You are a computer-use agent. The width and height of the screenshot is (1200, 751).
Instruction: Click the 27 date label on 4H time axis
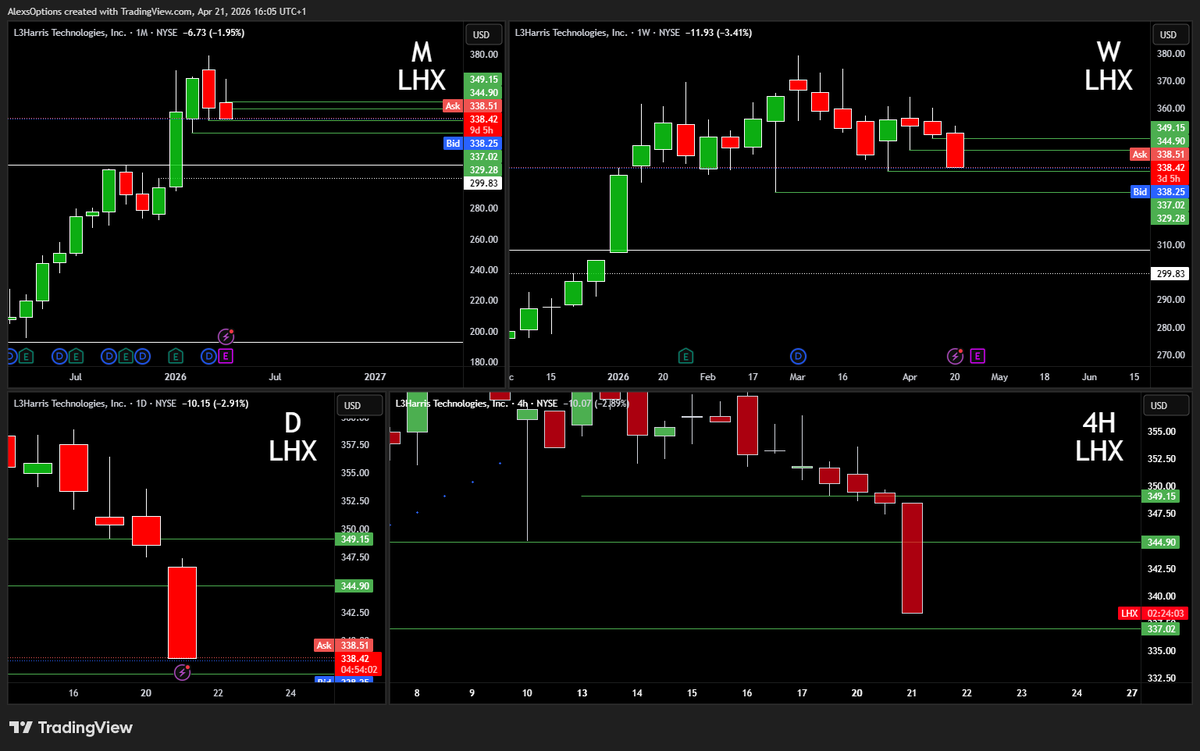click(1131, 692)
